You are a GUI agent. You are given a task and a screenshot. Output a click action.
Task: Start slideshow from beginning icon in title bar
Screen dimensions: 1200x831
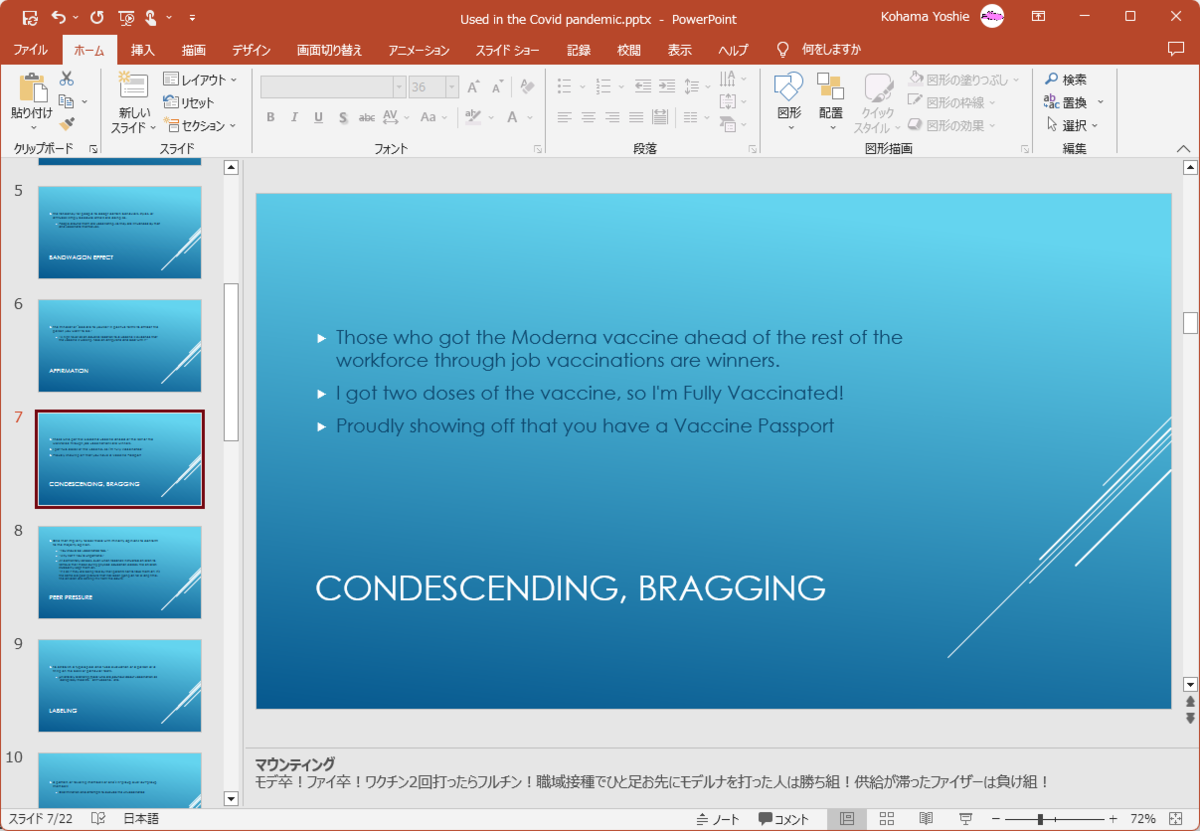coord(126,17)
